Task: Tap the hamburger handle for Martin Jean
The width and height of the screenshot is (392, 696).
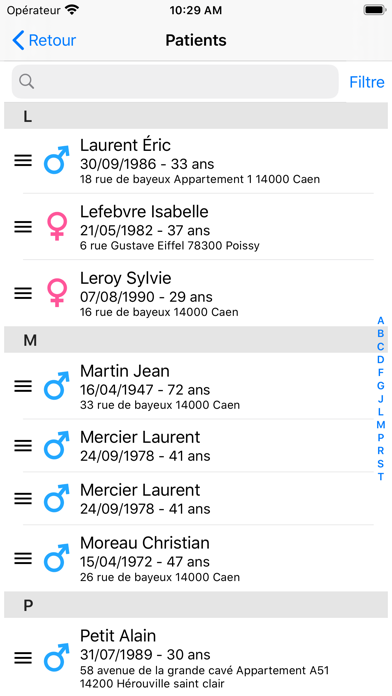Action: click(x=23, y=386)
